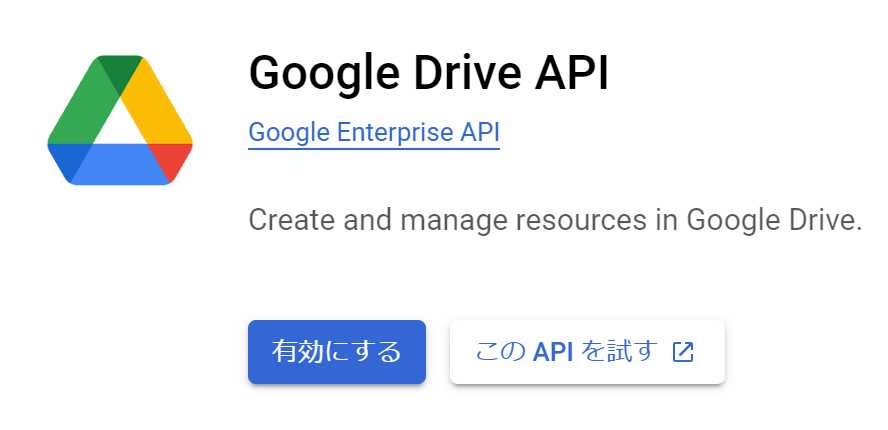Click the word 'Google' in the main heading

[x=314, y=72]
